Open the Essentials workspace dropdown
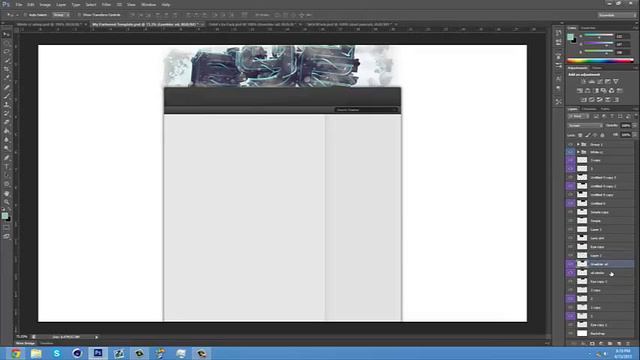 [x=617, y=15]
